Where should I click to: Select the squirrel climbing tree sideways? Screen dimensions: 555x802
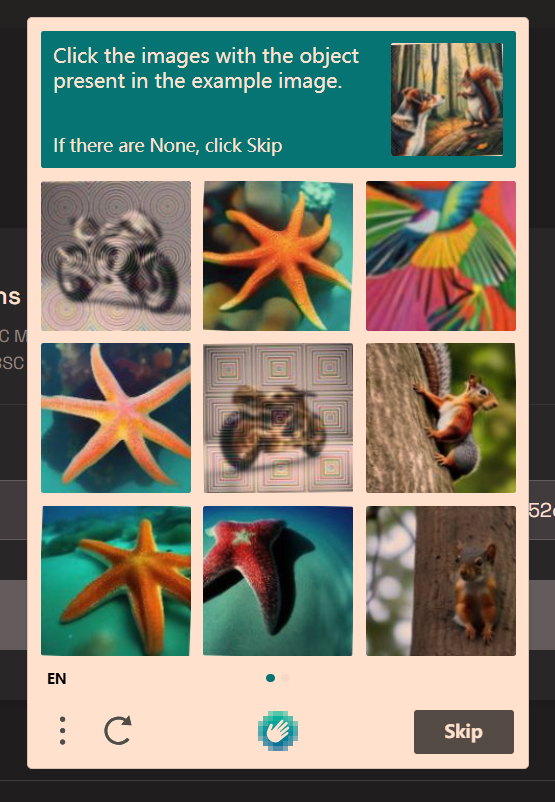(440, 418)
